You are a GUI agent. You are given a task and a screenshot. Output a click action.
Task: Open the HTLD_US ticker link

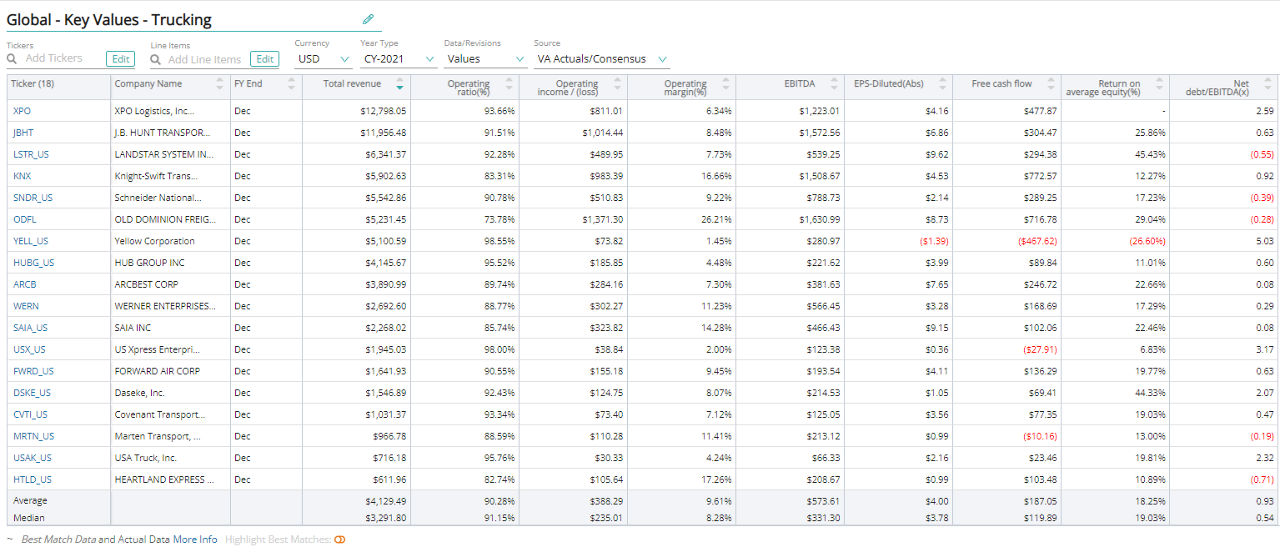tap(30, 479)
